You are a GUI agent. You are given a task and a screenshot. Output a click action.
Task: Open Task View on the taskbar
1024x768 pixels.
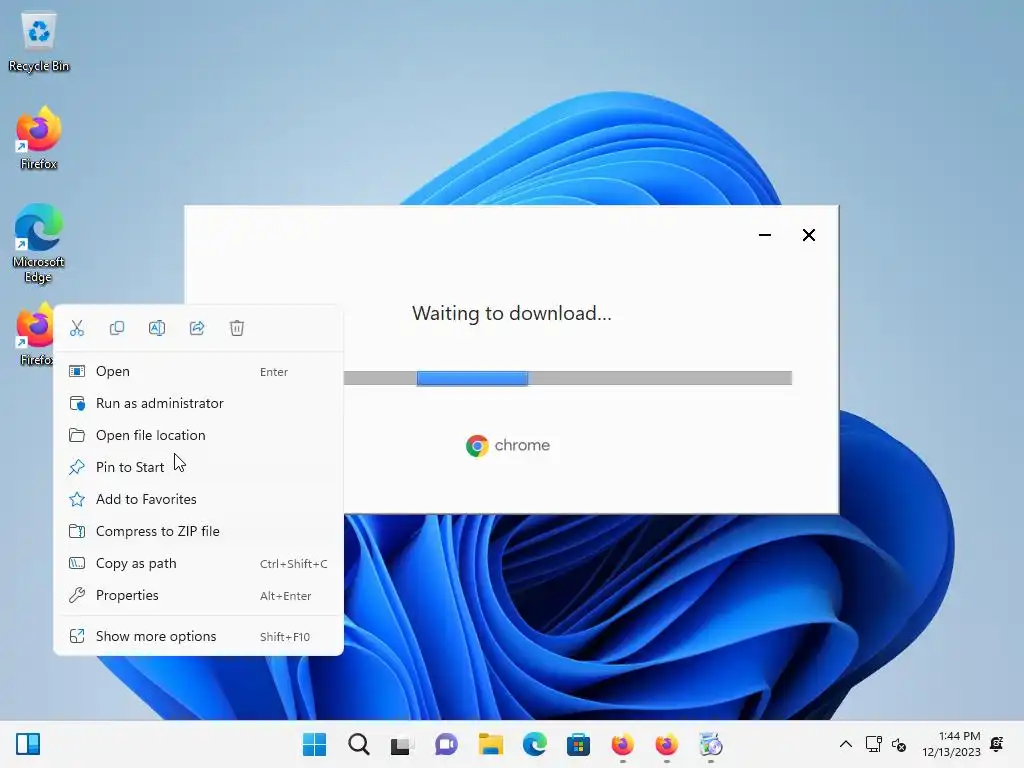pyautogui.click(x=402, y=744)
